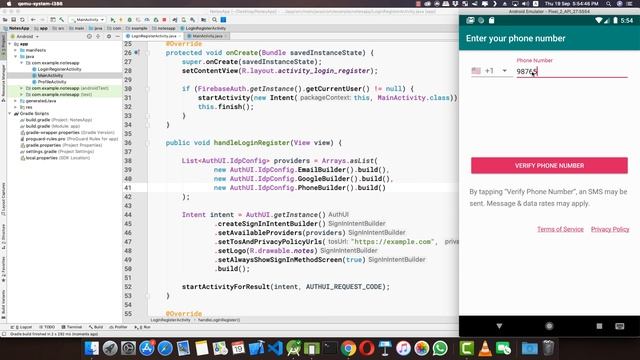Open the Privacy Policy link
The height and width of the screenshot is (360, 640).
(610, 229)
